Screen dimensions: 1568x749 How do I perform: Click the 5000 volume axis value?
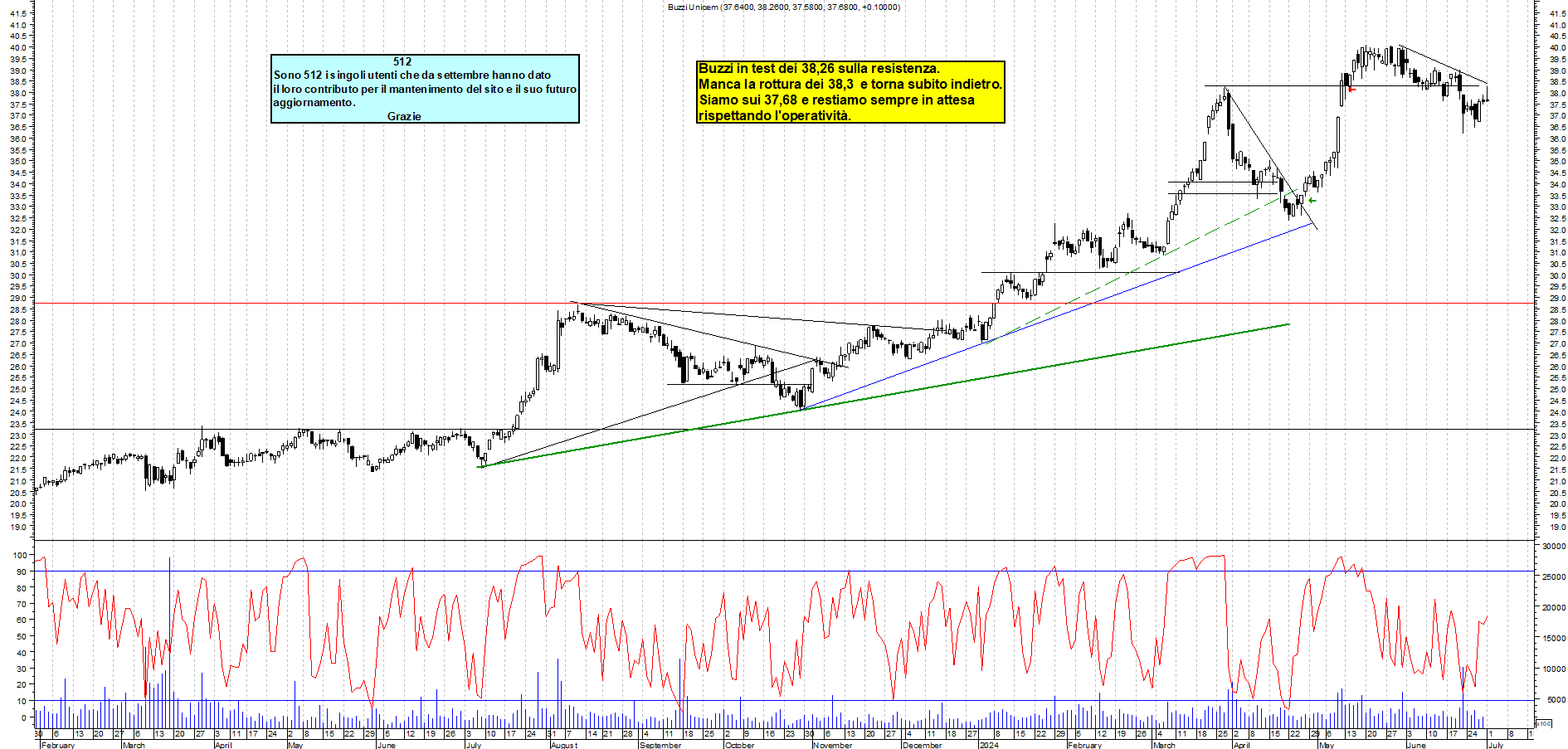pyautogui.click(x=1556, y=699)
